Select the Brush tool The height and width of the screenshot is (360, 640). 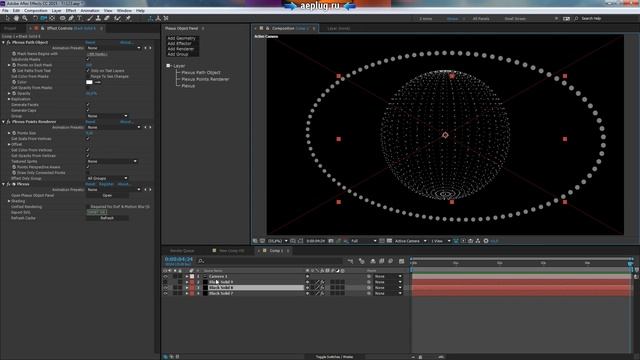pos(90,18)
